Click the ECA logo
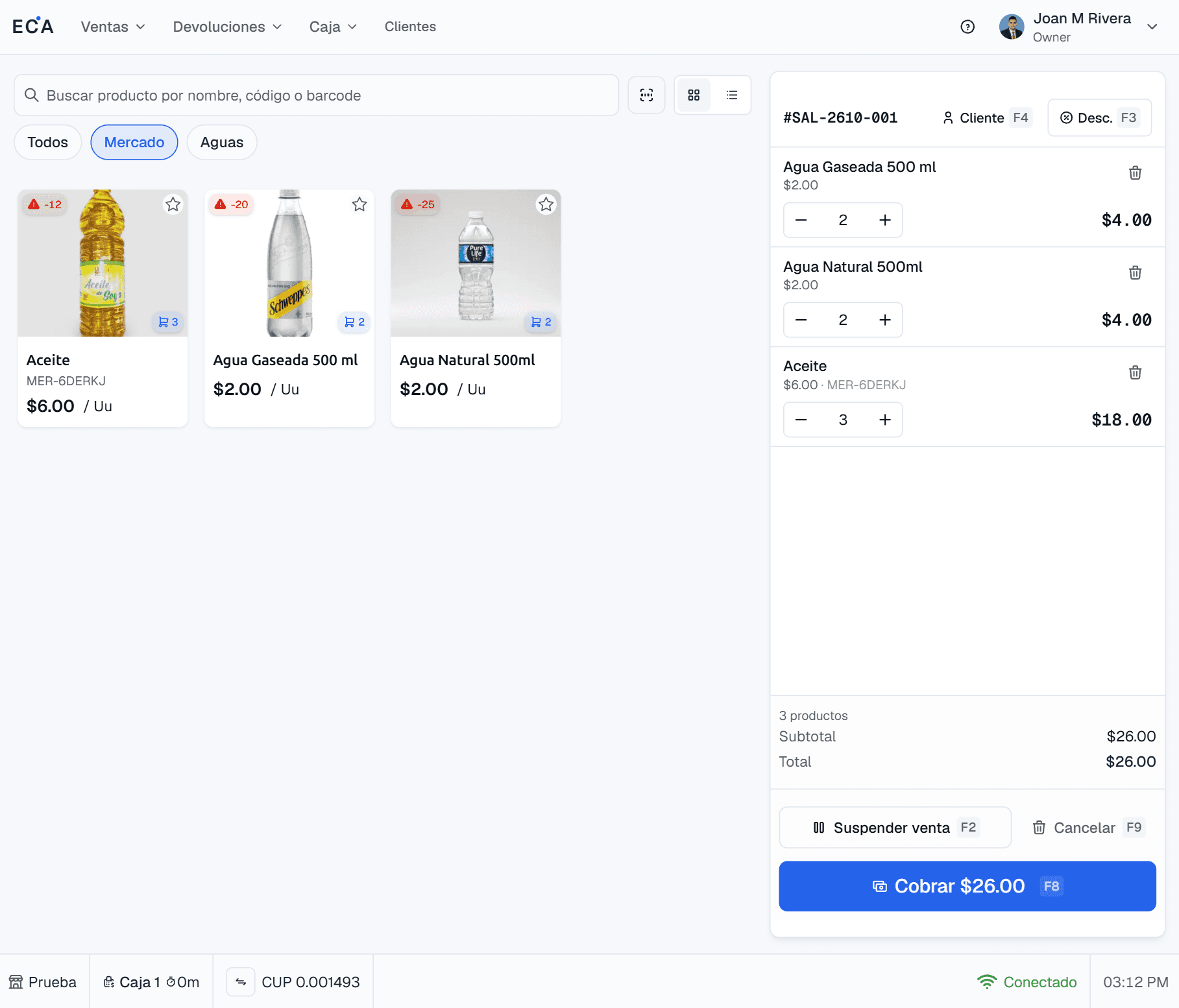This screenshot has height=1008, width=1179. 33,27
